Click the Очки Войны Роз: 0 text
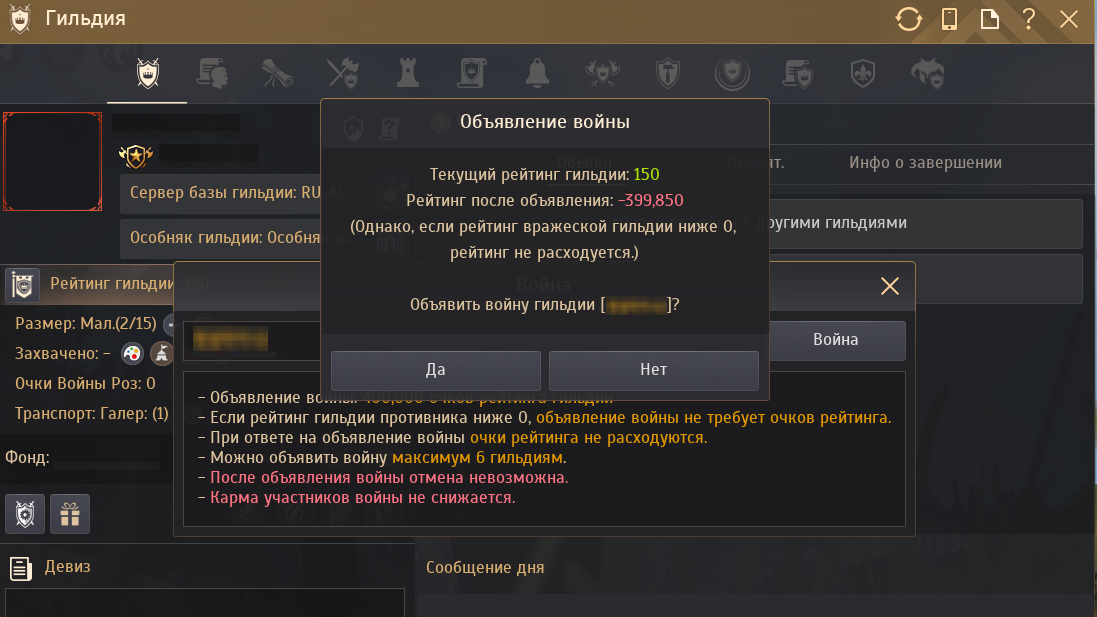The image size is (1097, 617). 85,383
